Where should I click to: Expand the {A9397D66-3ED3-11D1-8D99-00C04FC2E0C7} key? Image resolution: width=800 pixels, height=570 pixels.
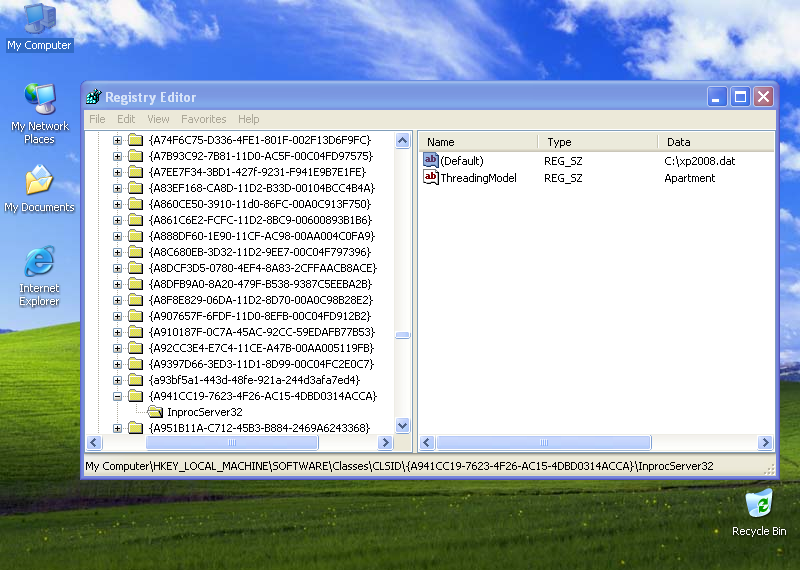[x=117, y=364]
